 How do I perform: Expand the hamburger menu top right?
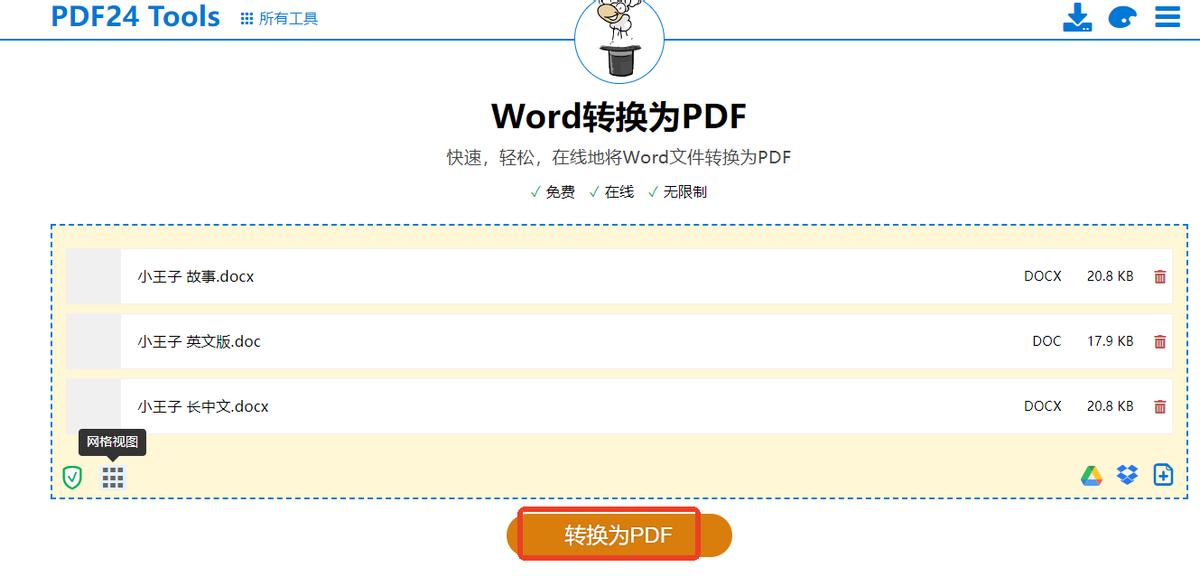1166,16
